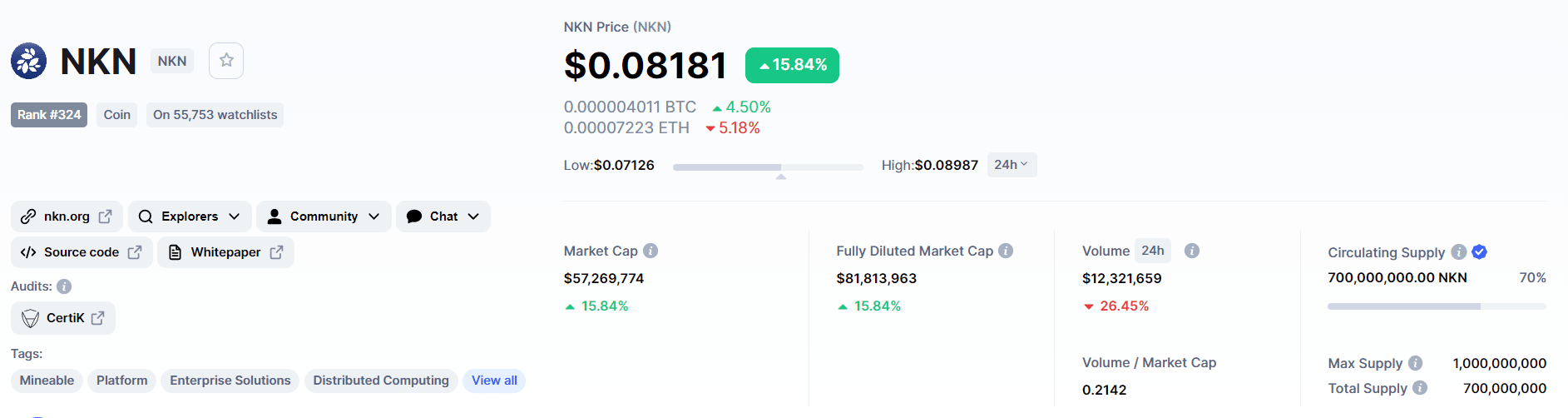Image resolution: width=1568 pixels, height=418 pixels.
Task: Click the low-high price range bar
Action: point(767,167)
